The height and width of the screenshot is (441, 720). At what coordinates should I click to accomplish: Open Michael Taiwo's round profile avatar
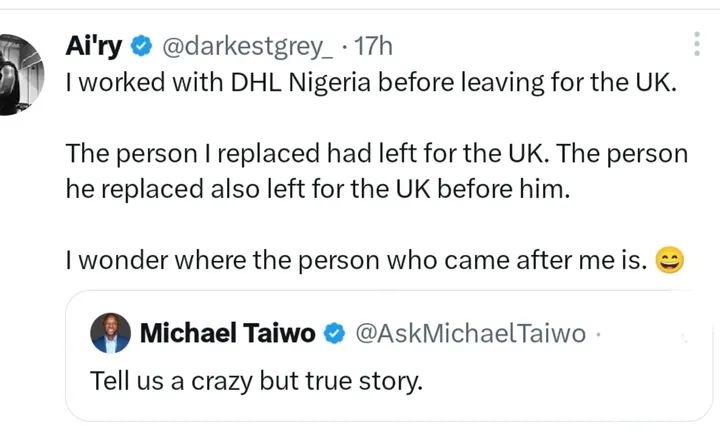pyautogui.click(x=110, y=333)
